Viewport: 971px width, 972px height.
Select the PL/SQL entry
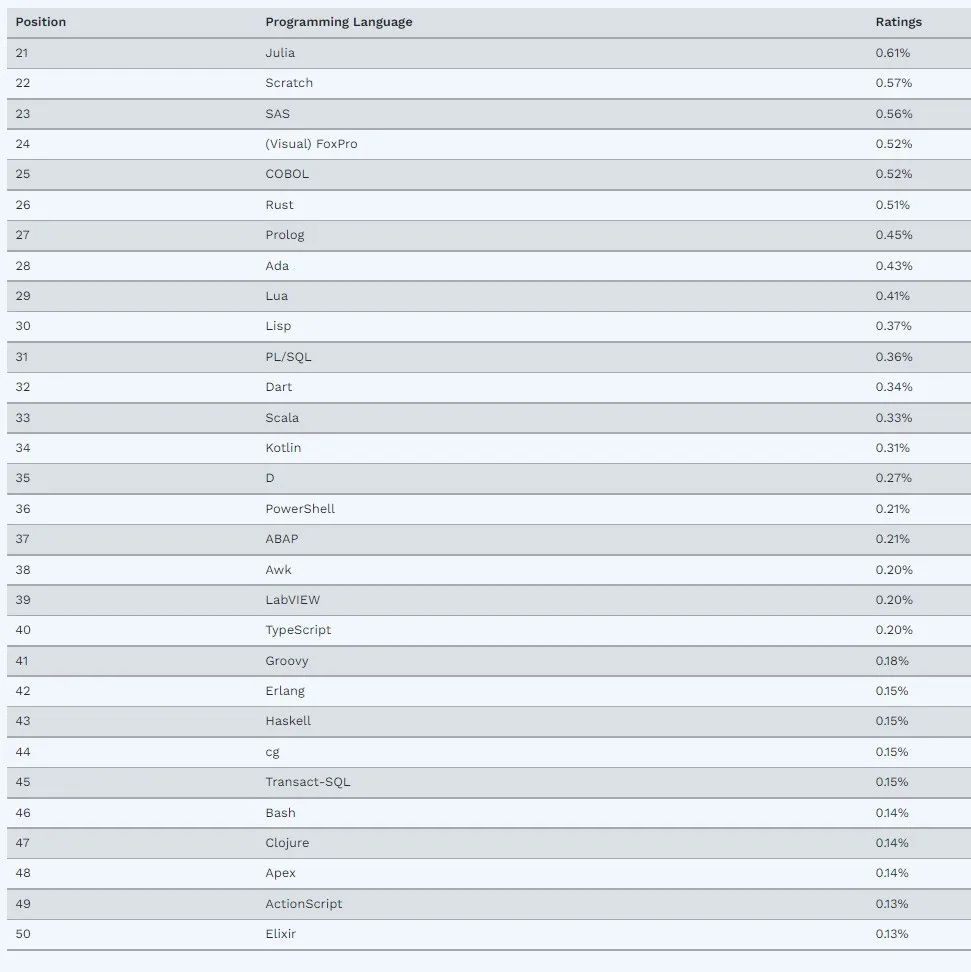coord(289,357)
